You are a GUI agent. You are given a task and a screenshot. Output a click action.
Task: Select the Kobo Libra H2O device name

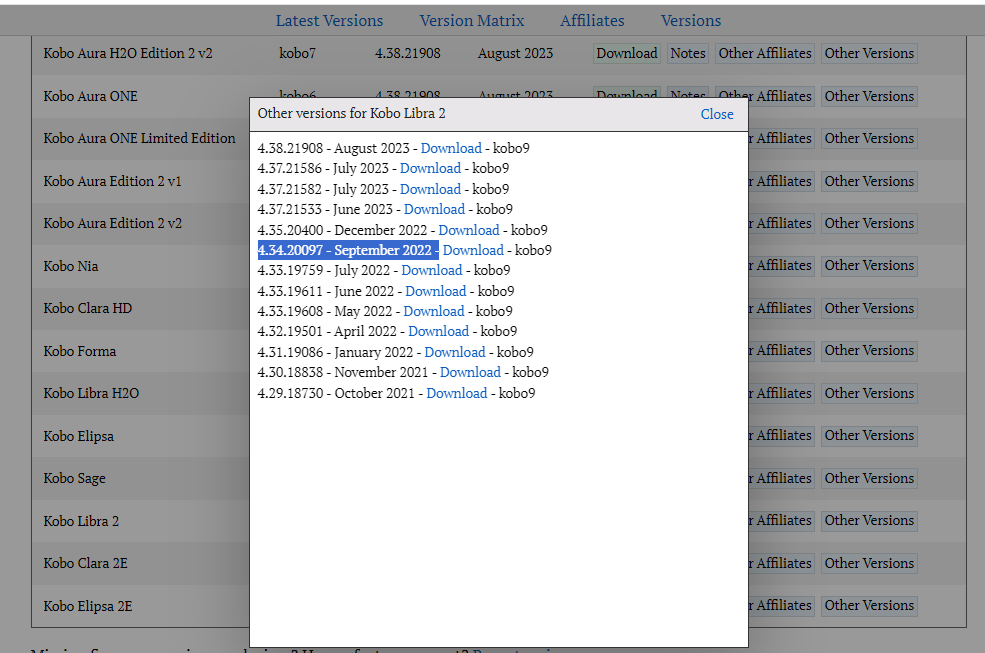tap(91, 393)
